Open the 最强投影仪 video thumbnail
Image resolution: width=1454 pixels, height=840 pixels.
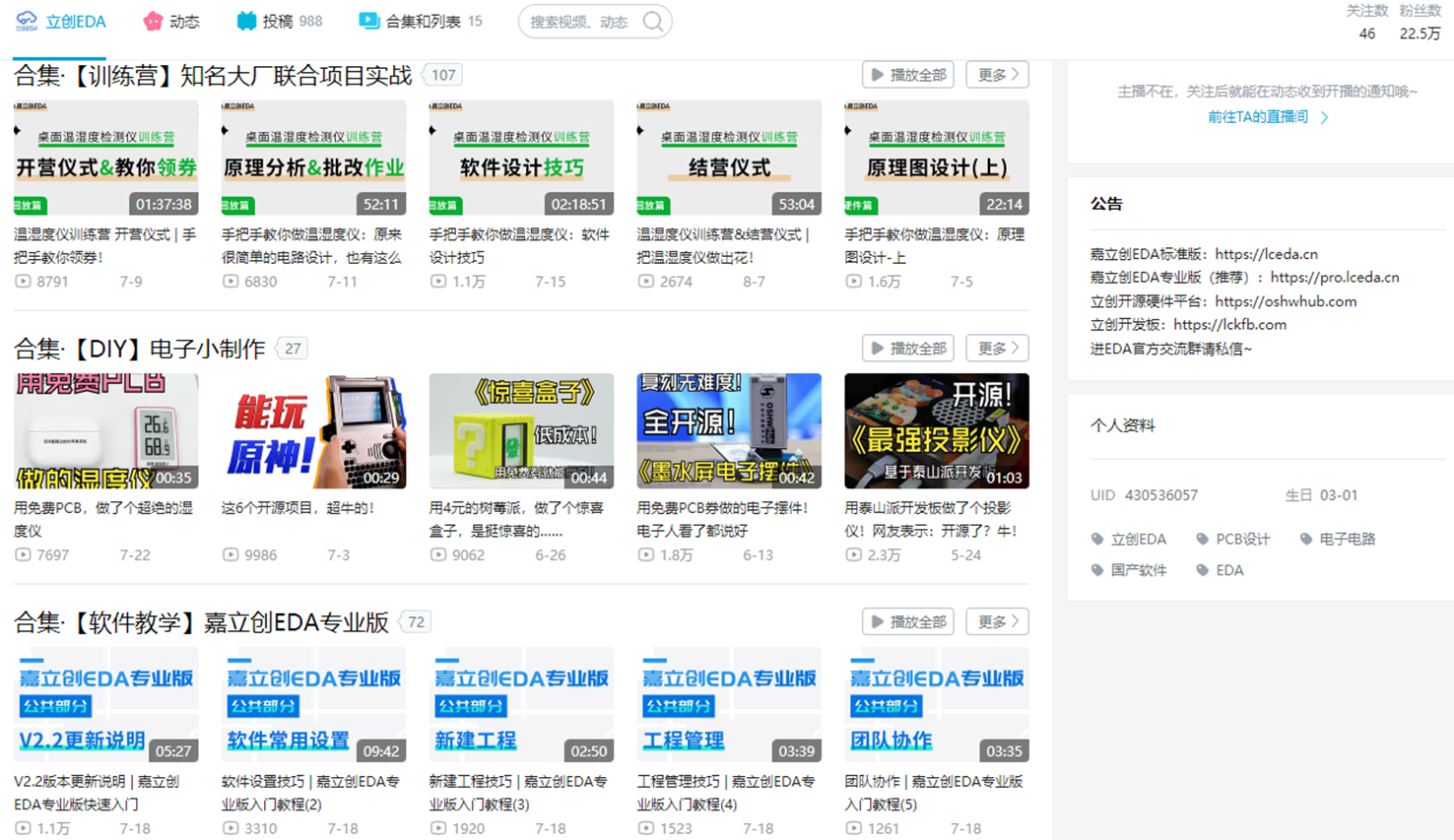click(x=937, y=431)
